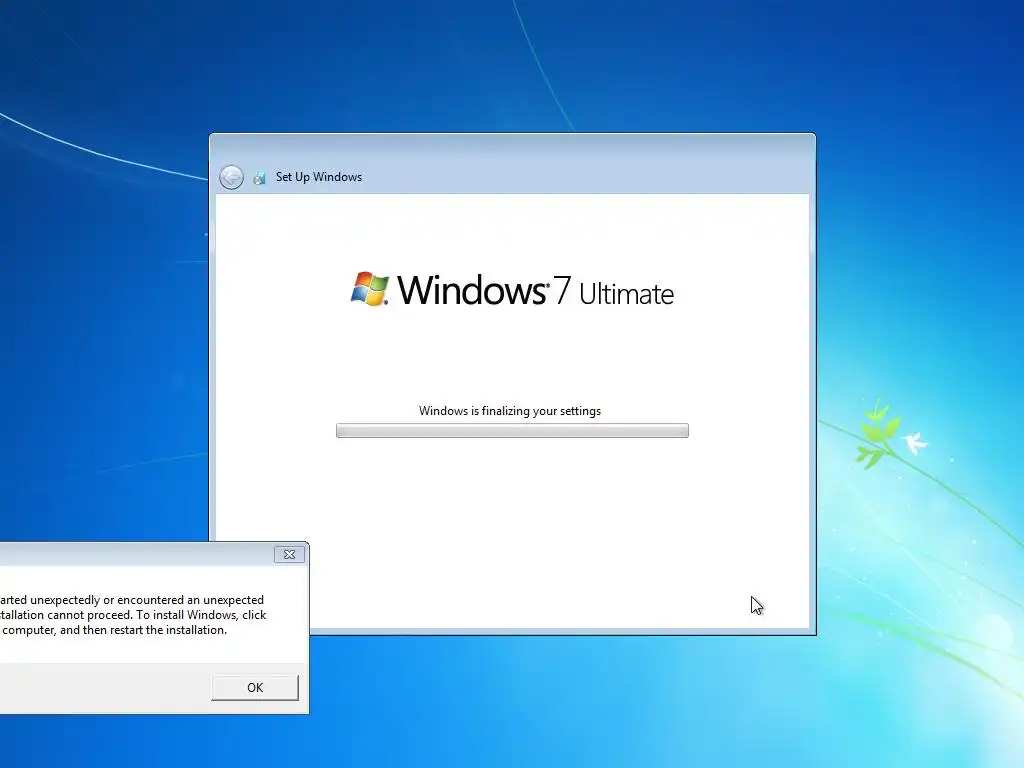Click the 'Set Up Windows' title text
This screenshot has width=1024, height=768.
pyautogui.click(x=319, y=177)
